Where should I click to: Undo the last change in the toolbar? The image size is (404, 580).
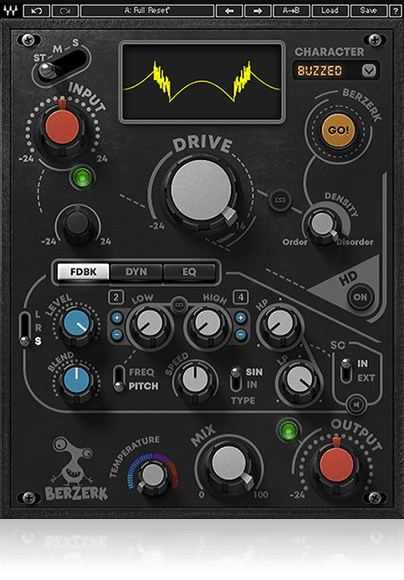coord(37,11)
